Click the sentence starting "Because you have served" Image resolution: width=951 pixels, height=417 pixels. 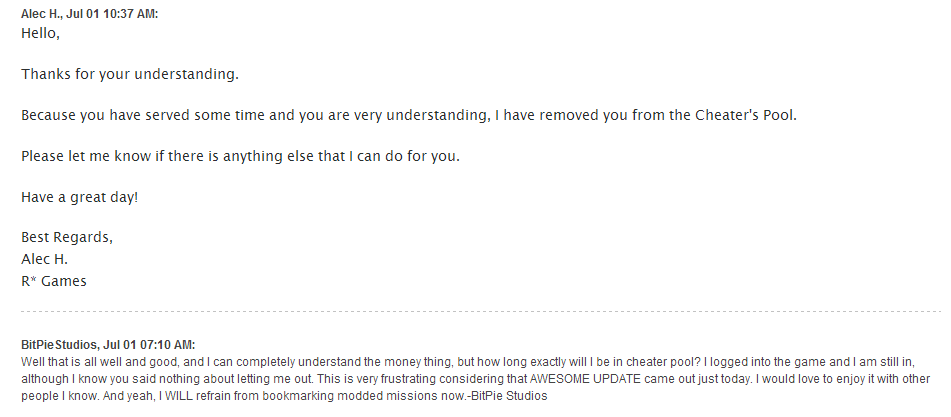point(300,115)
